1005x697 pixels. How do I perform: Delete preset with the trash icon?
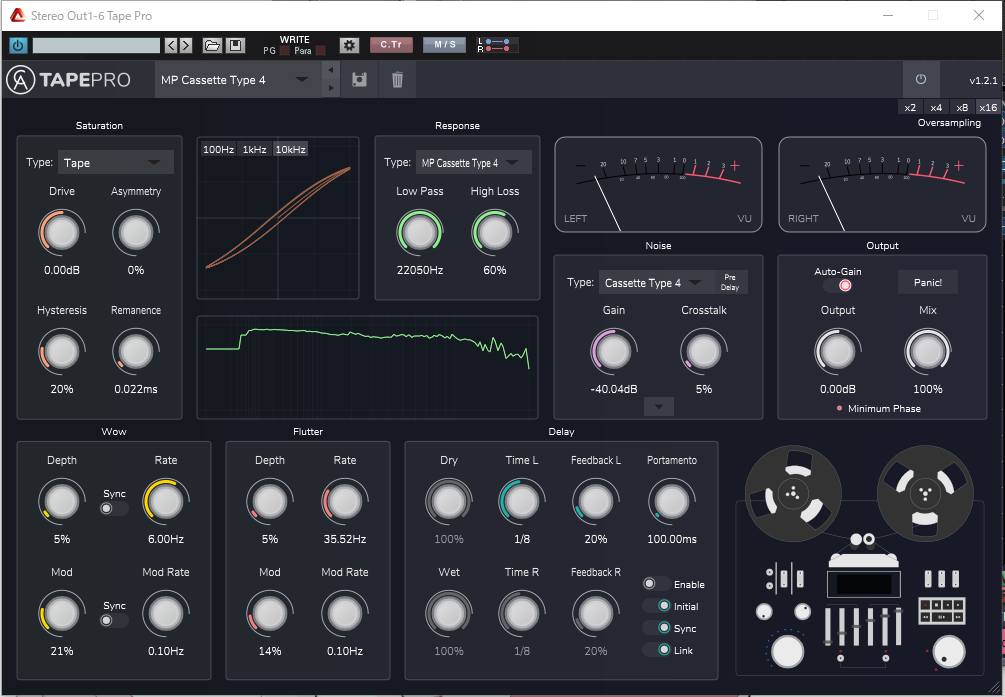pyautogui.click(x=397, y=80)
